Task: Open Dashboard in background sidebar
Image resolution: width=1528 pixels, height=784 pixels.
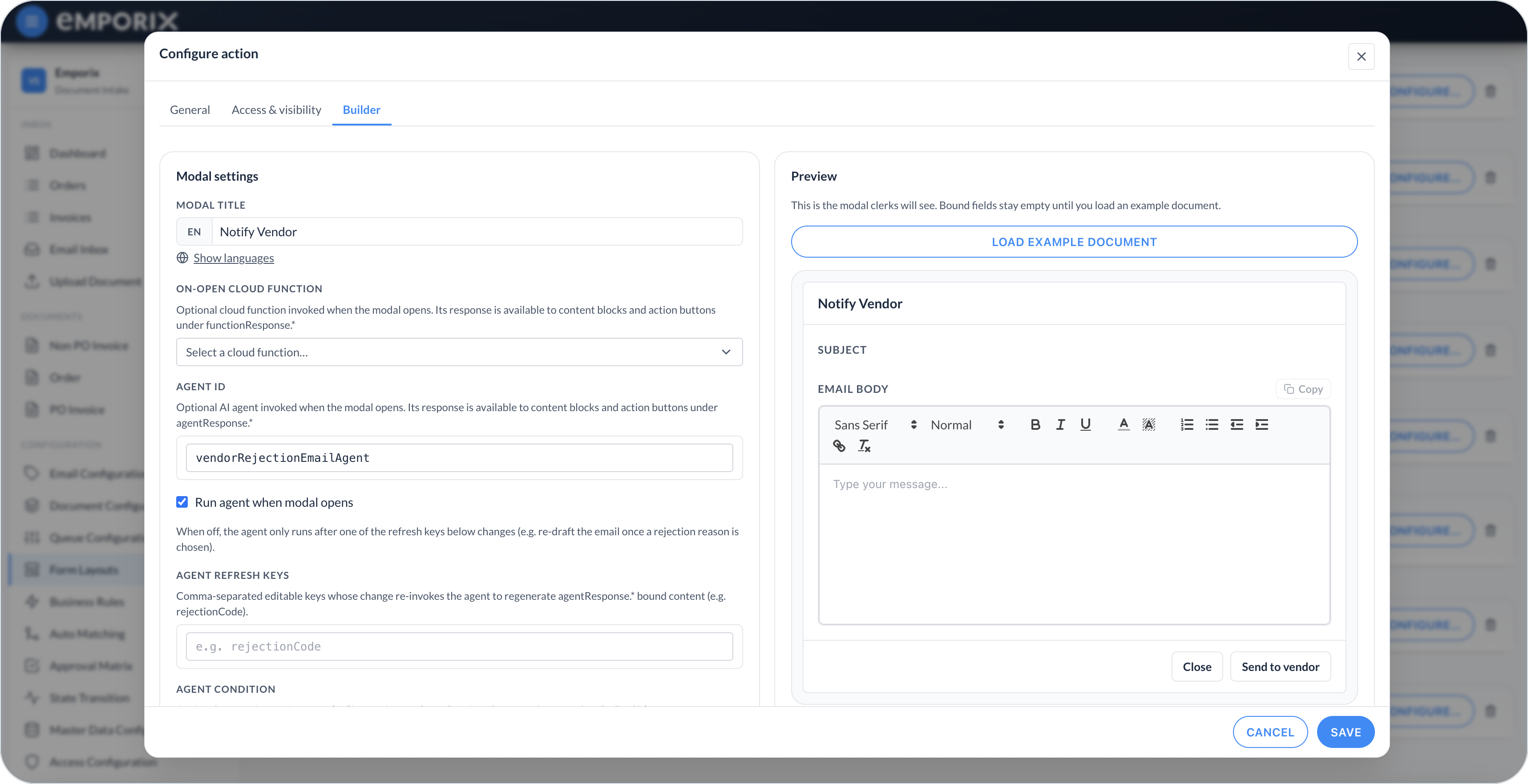Action: [x=78, y=154]
